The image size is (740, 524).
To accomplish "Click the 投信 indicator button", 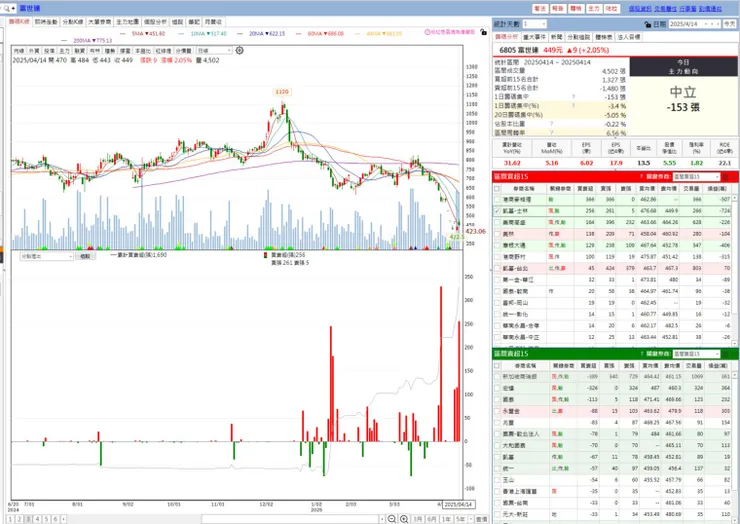I will coord(49,51).
